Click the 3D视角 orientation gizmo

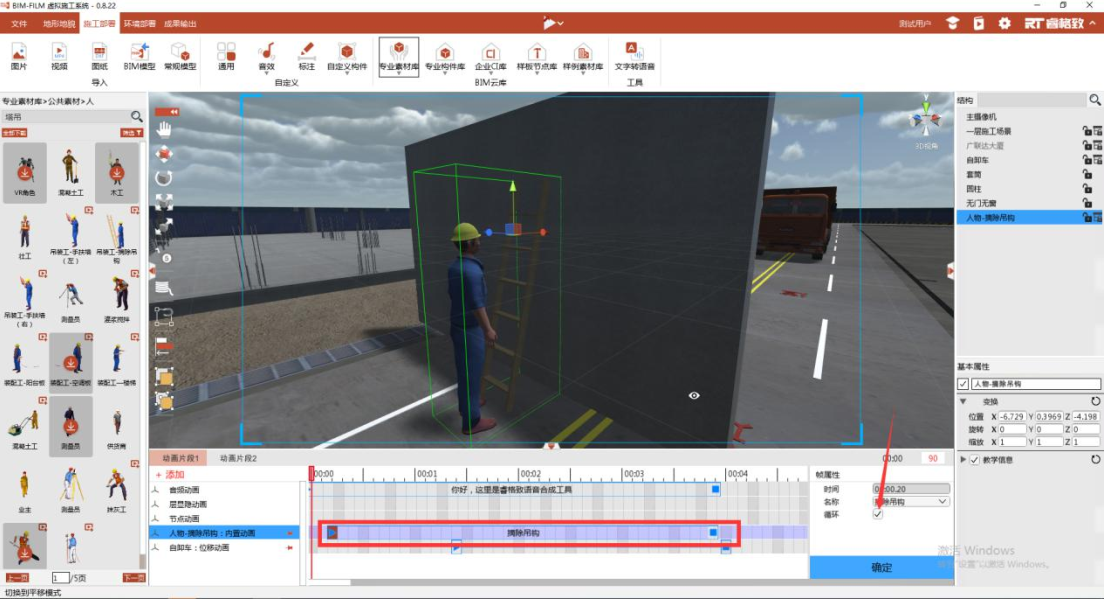click(925, 120)
